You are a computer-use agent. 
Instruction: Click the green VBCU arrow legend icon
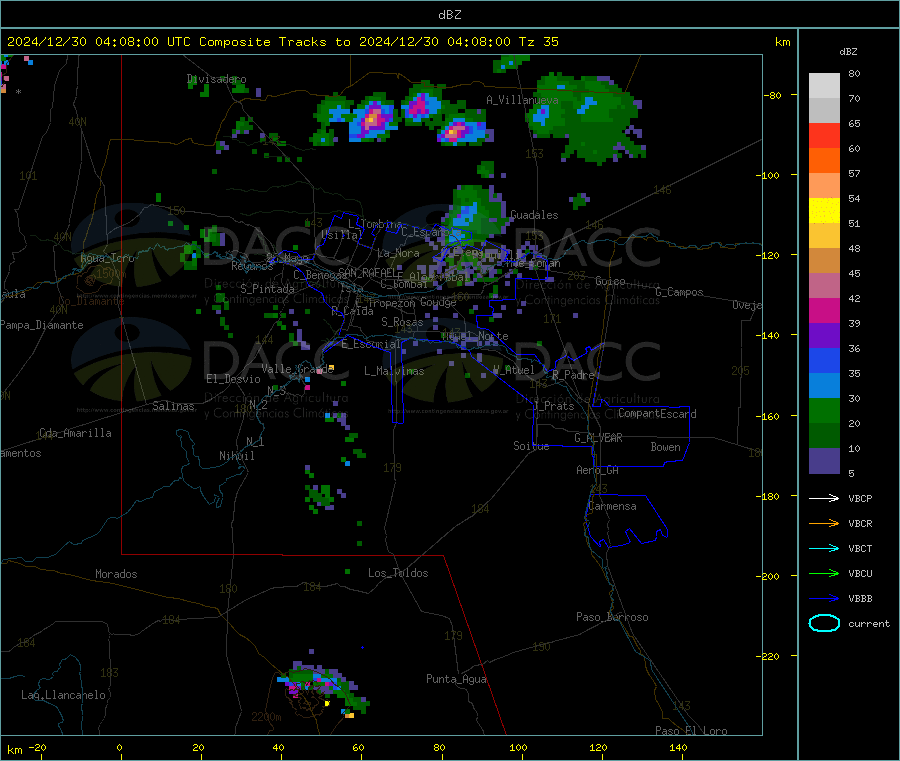pos(824,573)
